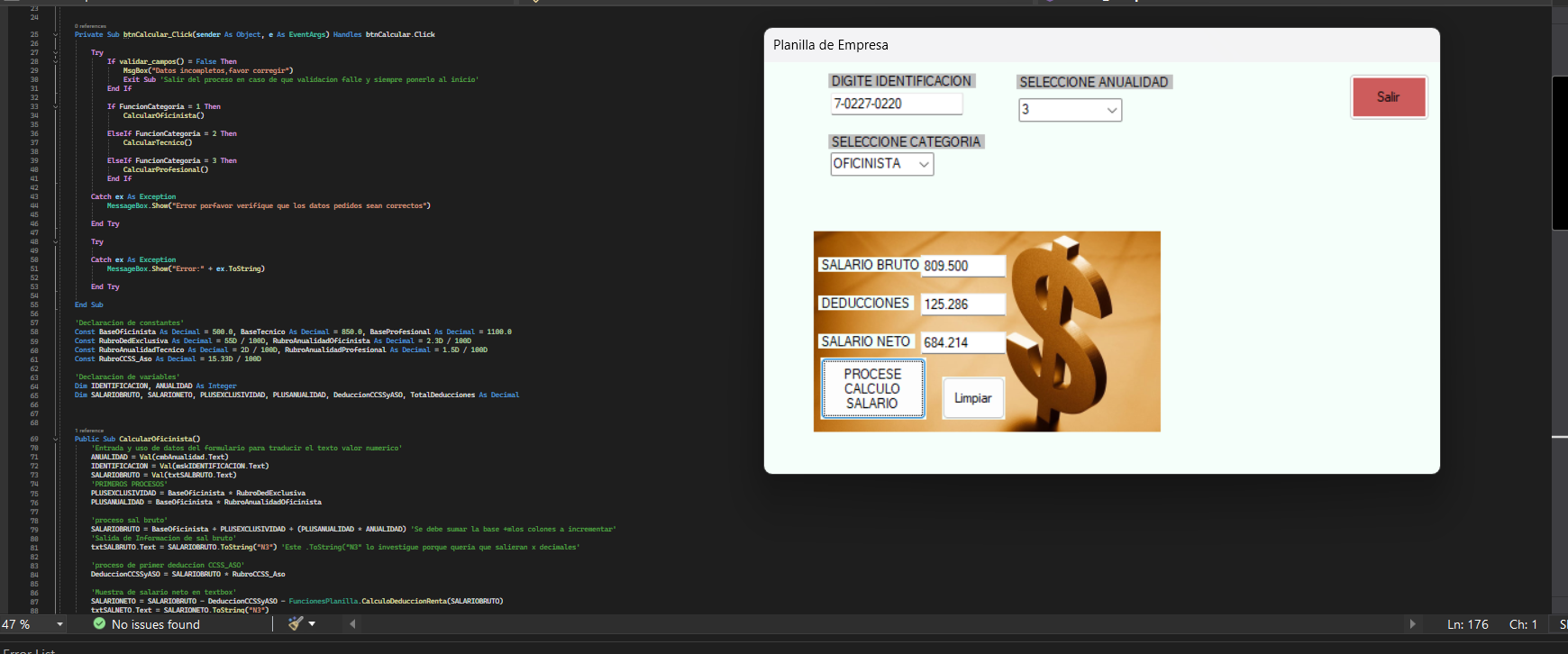
Task: Click the code cleanup broom icon
Action: pyautogui.click(x=296, y=623)
